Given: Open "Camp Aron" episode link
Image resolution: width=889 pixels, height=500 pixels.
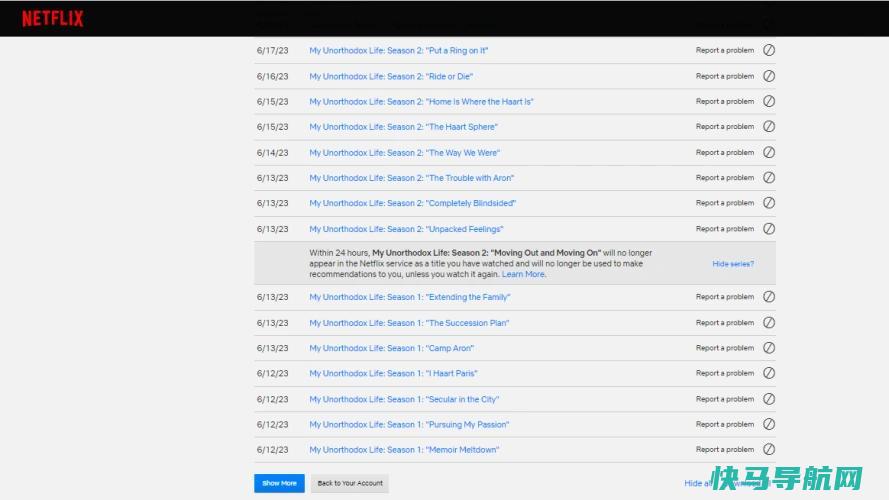Looking at the screenshot, I should (x=392, y=348).
